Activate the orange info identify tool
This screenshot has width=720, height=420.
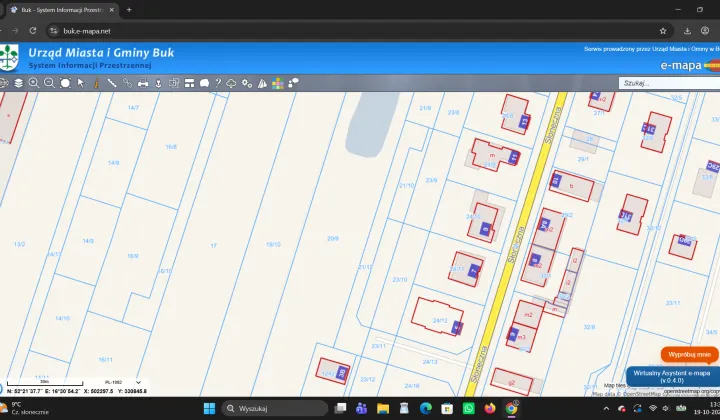pos(96,83)
